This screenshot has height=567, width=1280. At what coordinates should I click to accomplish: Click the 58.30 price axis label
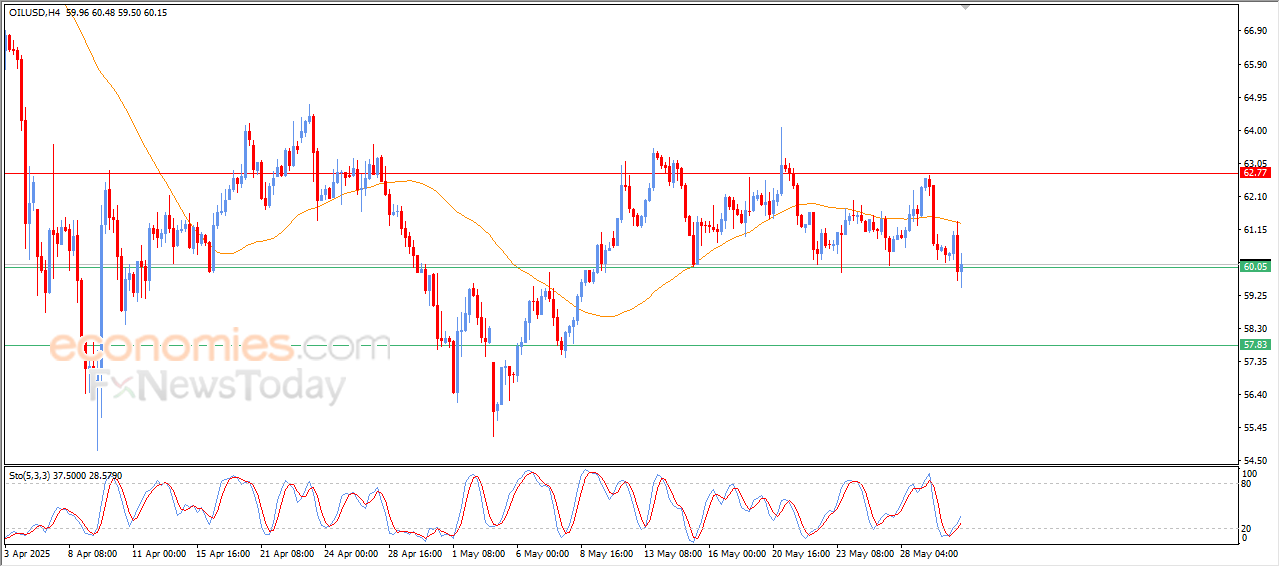1255,328
